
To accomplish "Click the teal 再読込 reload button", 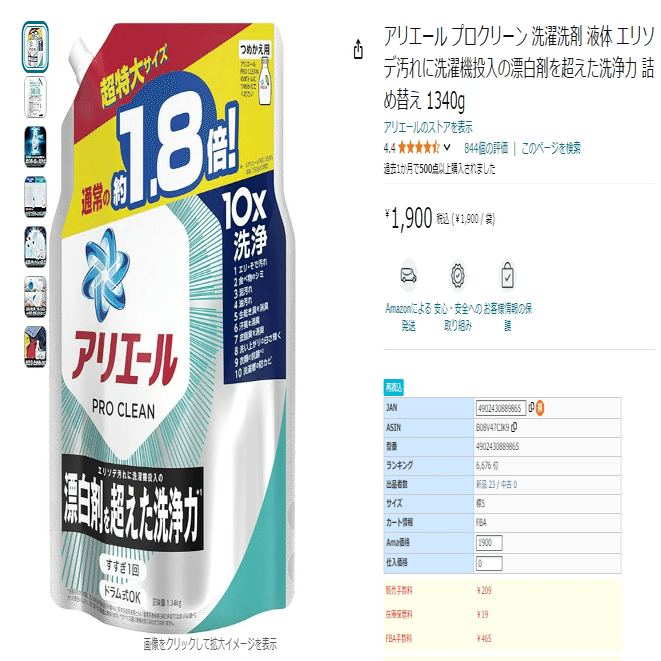I will (x=393, y=387).
